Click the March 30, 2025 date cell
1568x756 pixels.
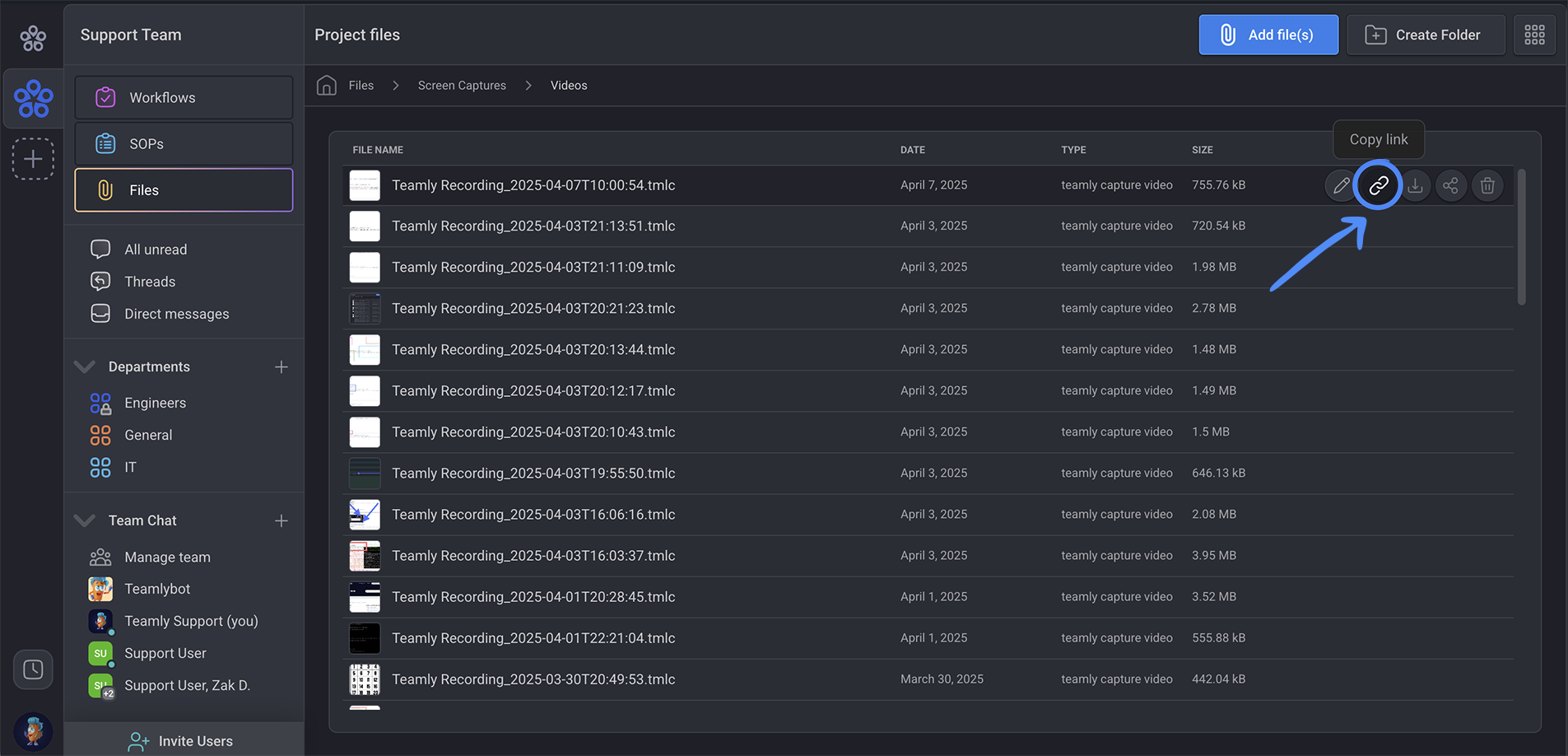coord(942,679)
